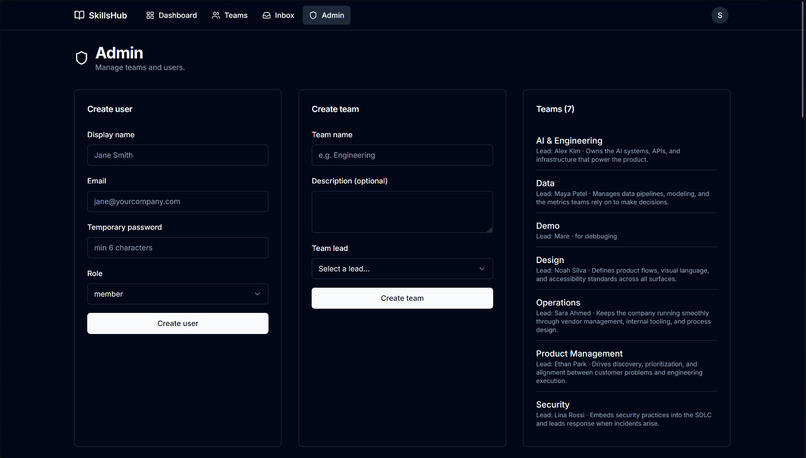Click the Team lead chevron arrow
The image size is (806, 458).
[x=482, y=269]
